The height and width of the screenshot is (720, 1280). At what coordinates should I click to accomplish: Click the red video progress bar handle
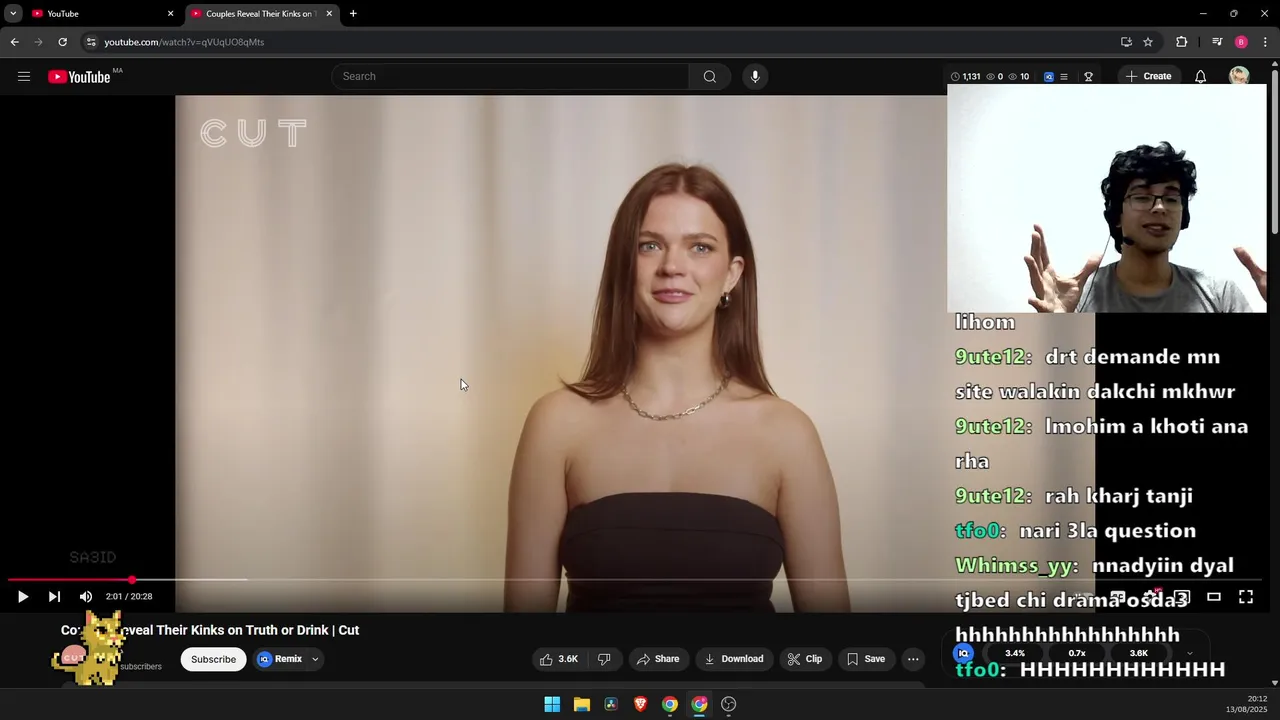tap(132, 579)
